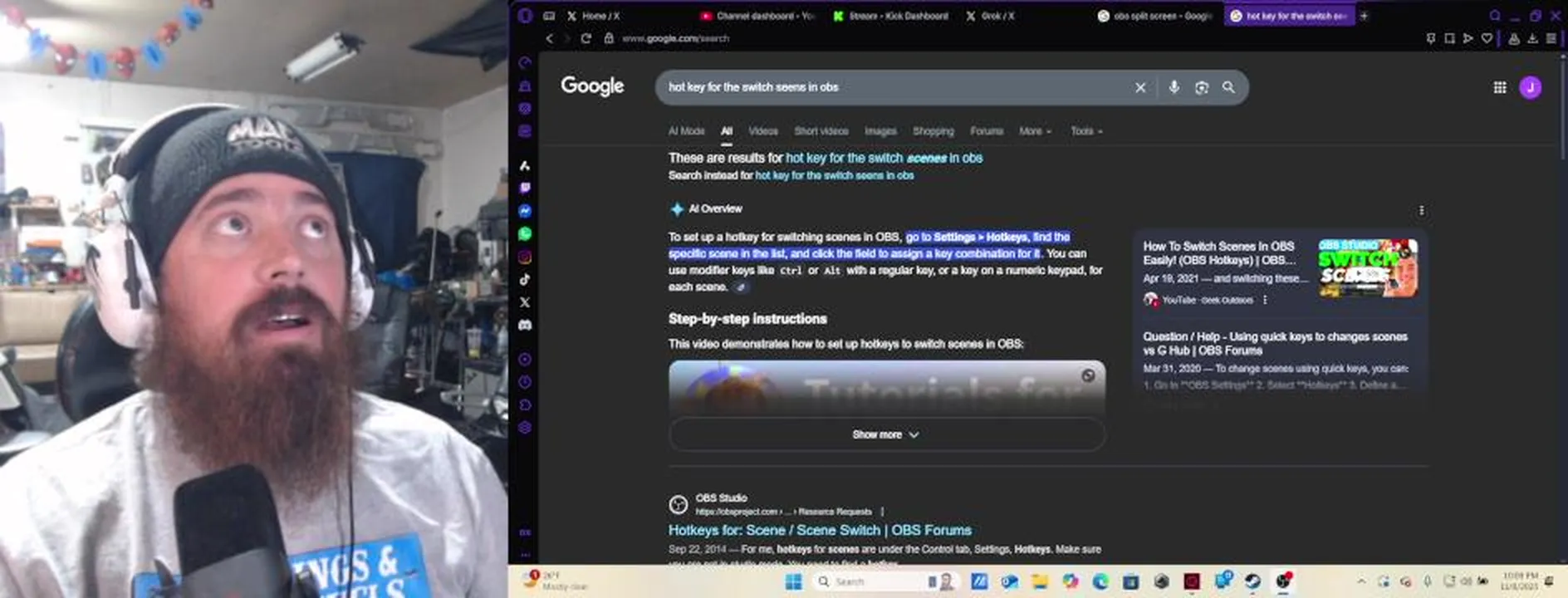The height and width of the screenshot is (598, 1568).
Task: Select the Forums search filter
Action: (x=987, y=131)
